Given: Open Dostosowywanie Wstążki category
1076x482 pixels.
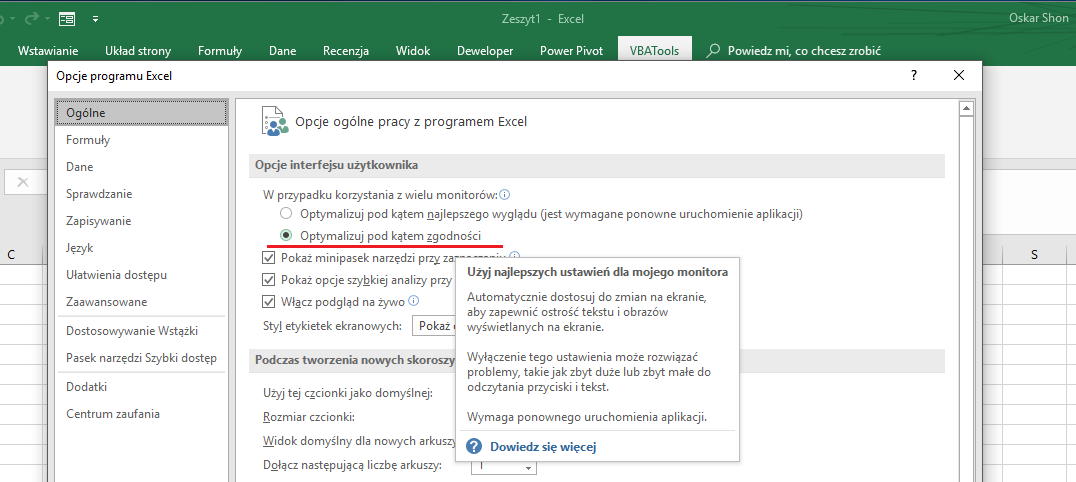Looking at the screenshot, I should point(141,331).
